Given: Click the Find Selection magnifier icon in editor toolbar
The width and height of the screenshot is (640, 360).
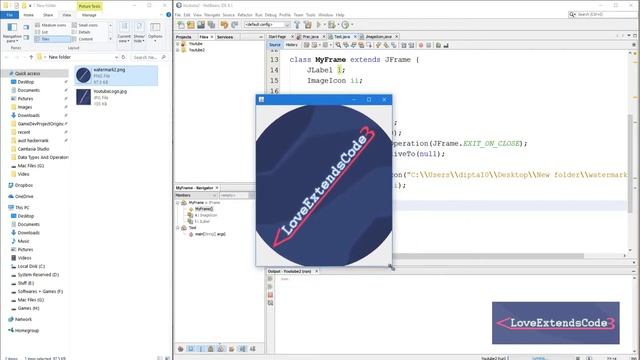Looking at the screenshot, I should (x=338, y=45).
